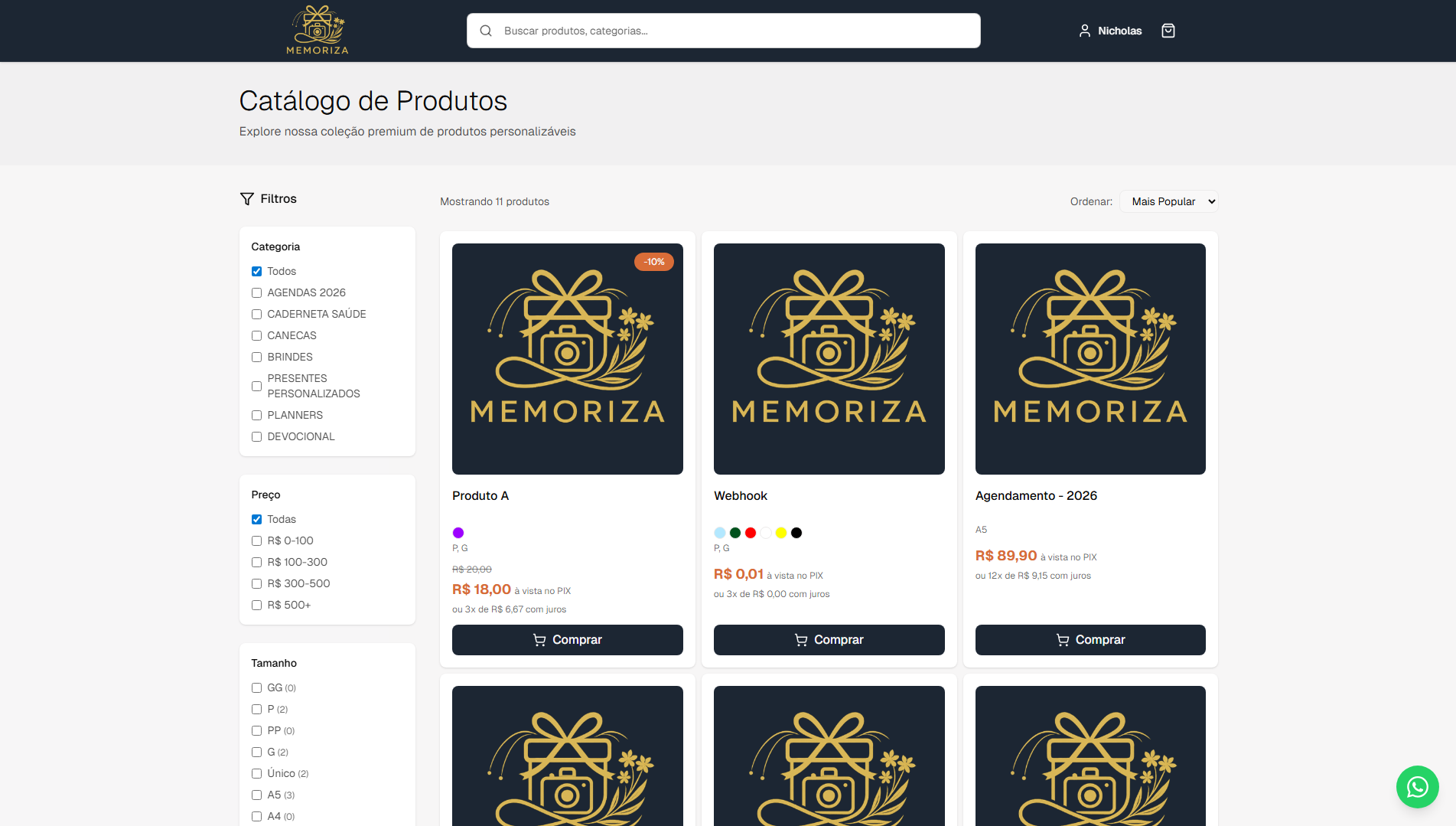The width and height of the screenshot is (1456, 826).
Task: Select the R$ 500+ price range
Action: [256, 605]
